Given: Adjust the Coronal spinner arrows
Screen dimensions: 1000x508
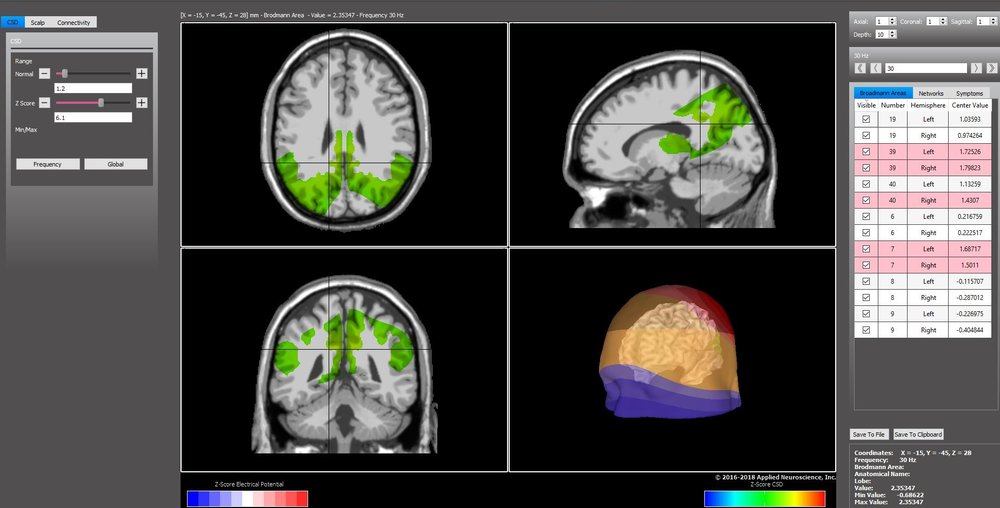Looking at the screenshot, I should (941, 21).
